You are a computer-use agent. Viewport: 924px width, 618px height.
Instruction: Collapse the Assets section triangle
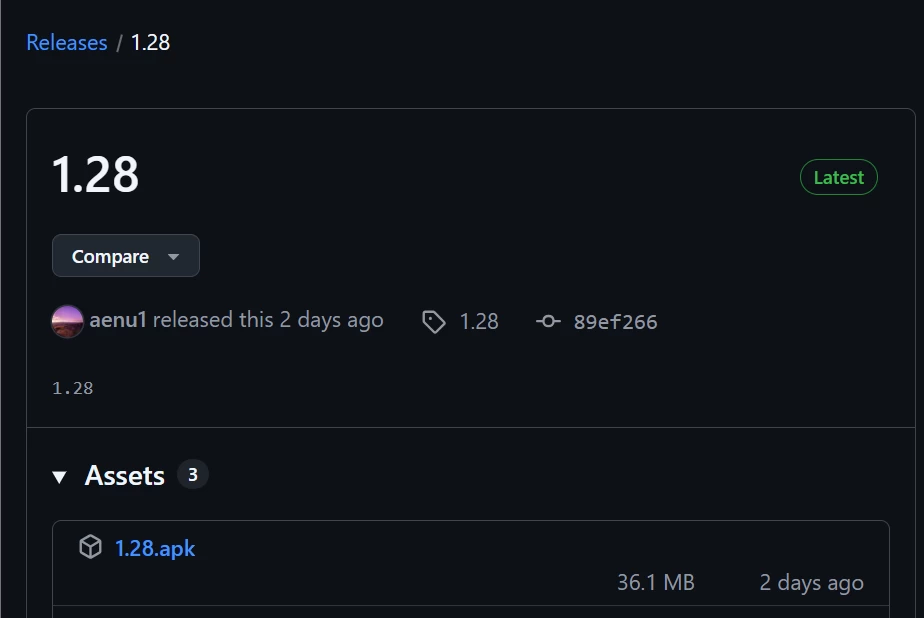tap(60, 477)
